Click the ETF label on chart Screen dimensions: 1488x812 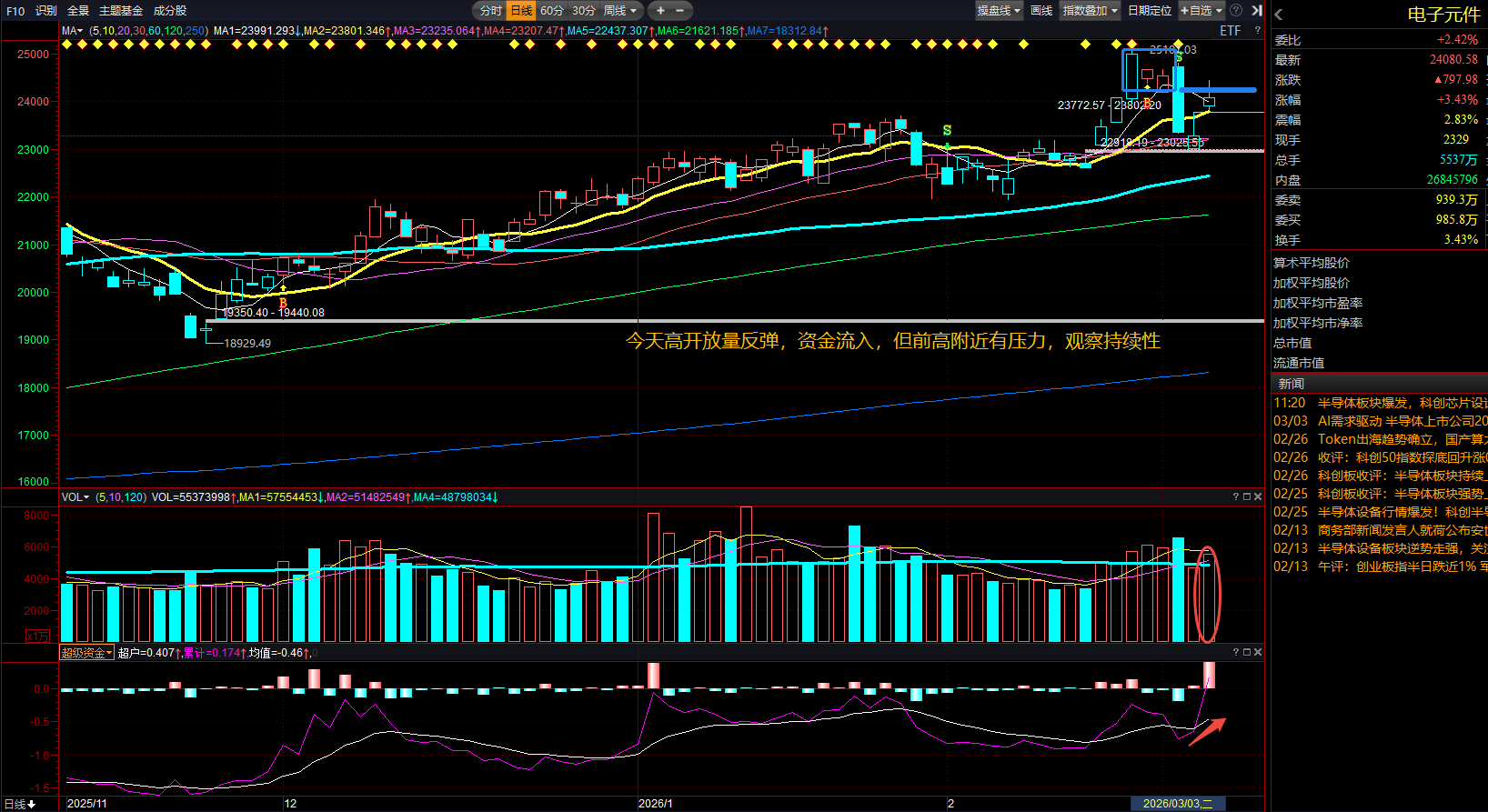1230,31
